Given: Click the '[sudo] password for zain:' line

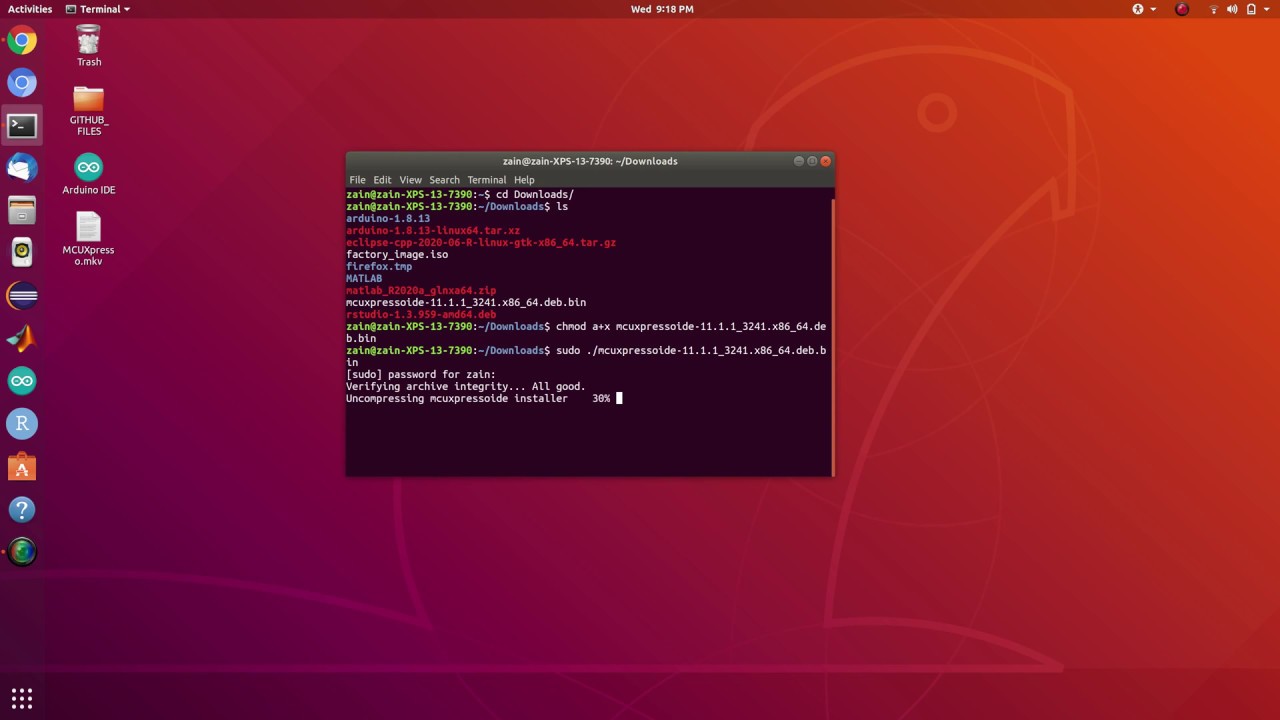Looking at the screenshot, I should point(421,374).
